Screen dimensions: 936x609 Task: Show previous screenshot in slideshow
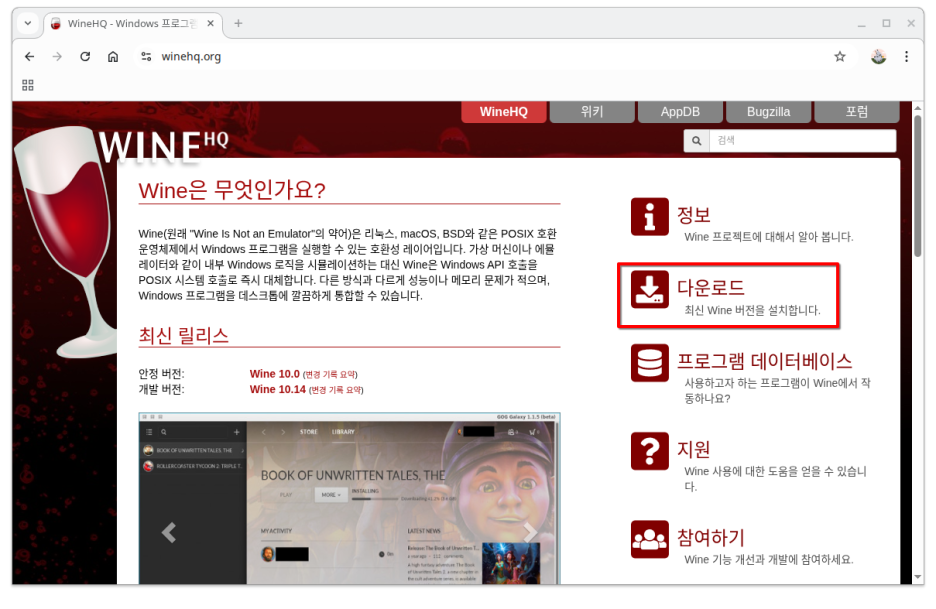pyautogui.click(x=169, y=532)
